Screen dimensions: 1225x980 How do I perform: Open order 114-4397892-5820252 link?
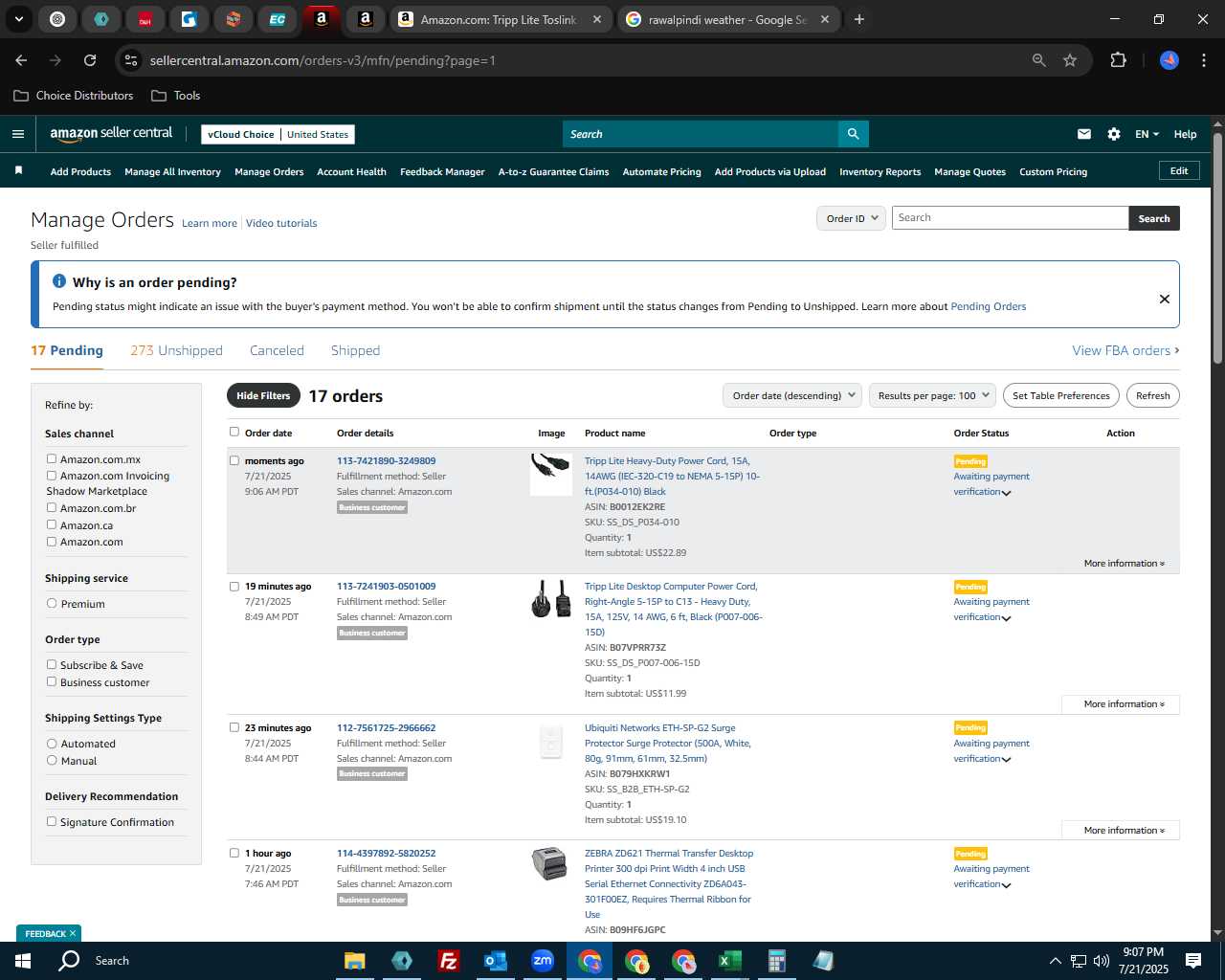386,853
